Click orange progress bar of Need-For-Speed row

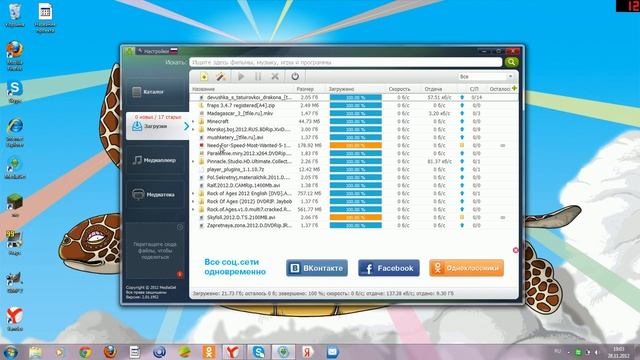coord(356,145)
